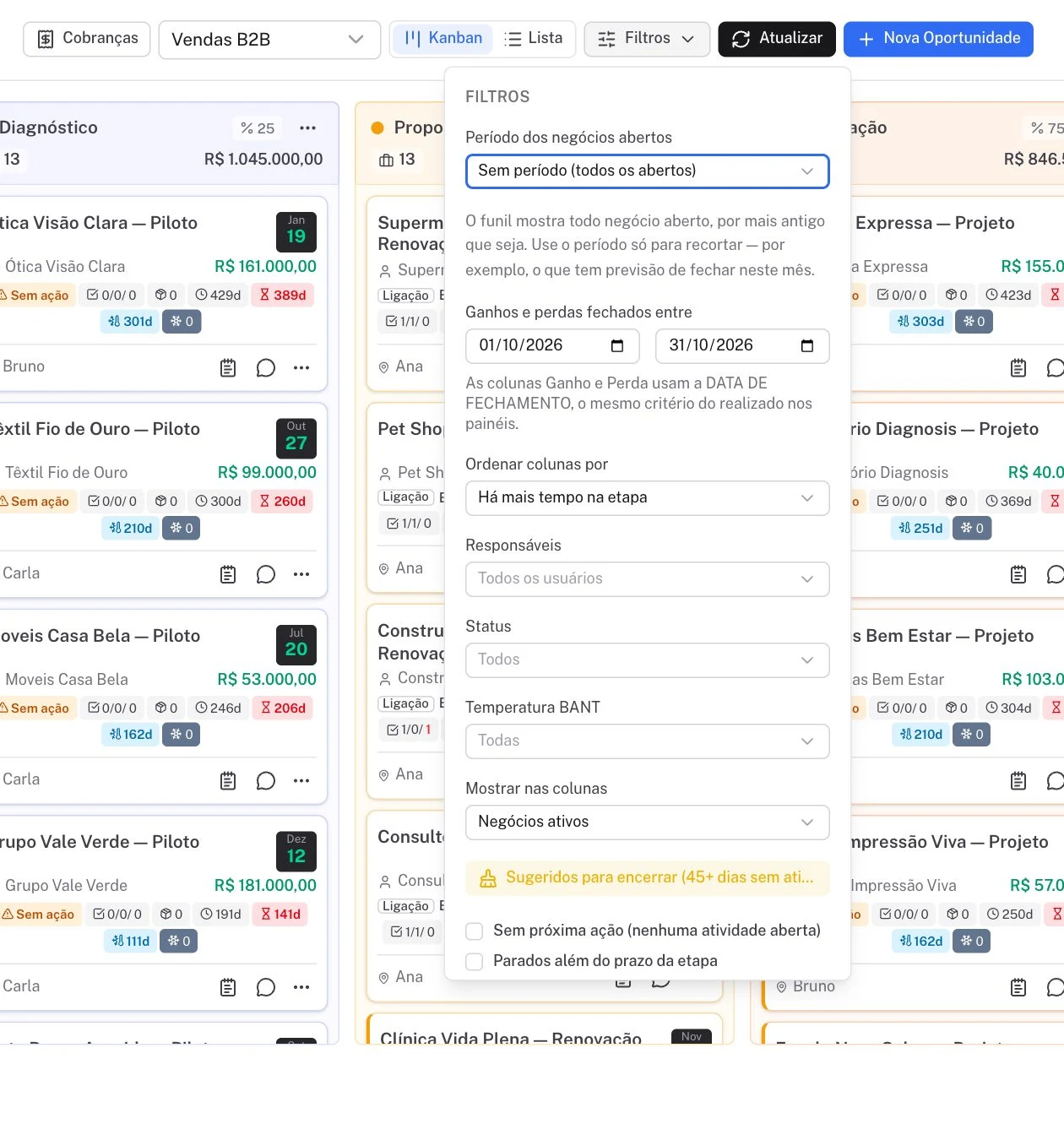Open notes icon on Grupo Vale Verde card
1064x1140 pixels.
(228, 987)
